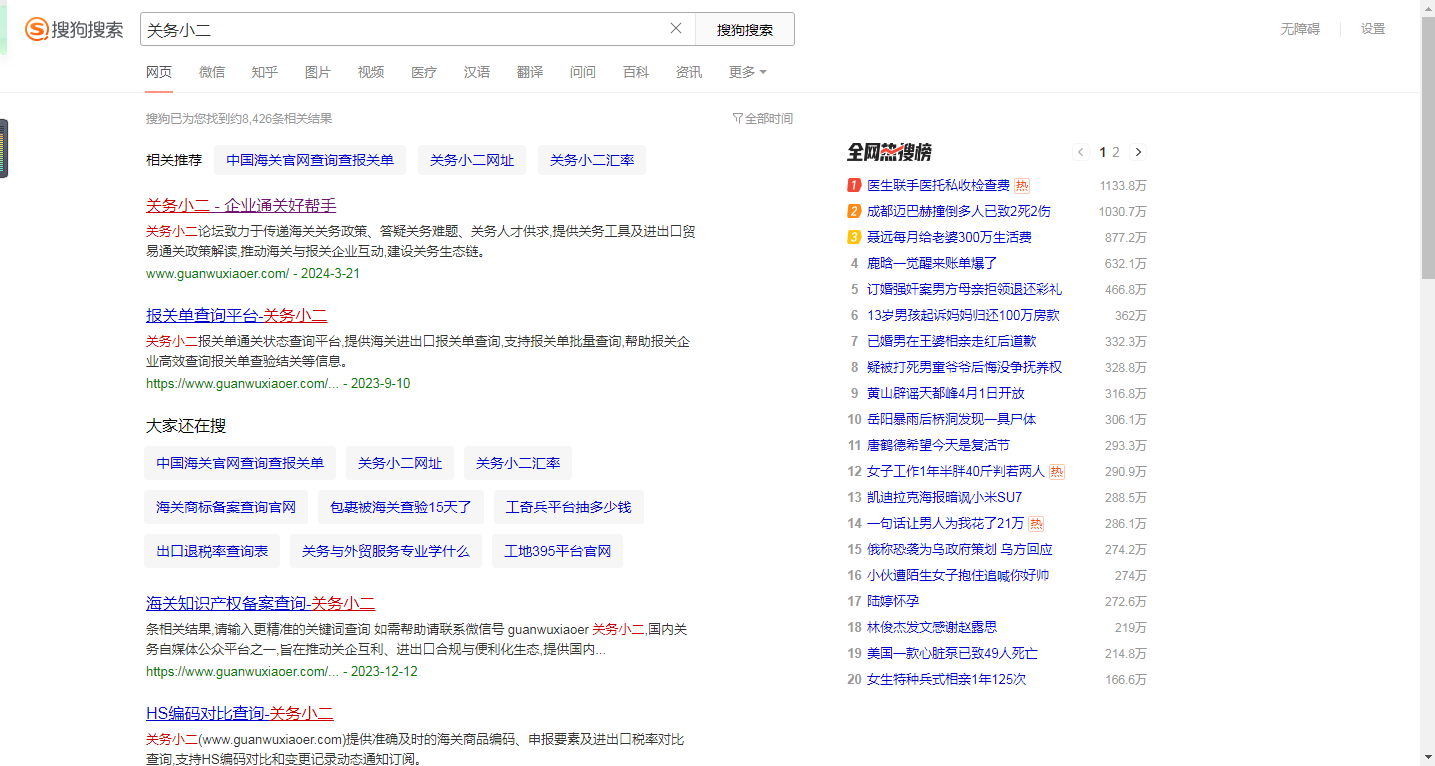Image resolution: width=1435 pixels, height=766 pixels.
Task: Select related suggestion 关务小二网址 under 相关推荐
Action: 472,160
